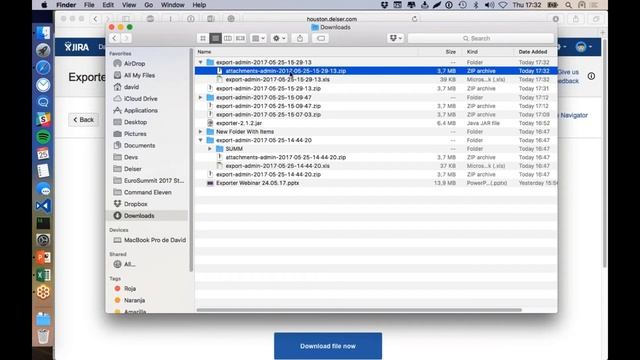
Task: Open All My Files in sidebar
Action: coord(139,76)
